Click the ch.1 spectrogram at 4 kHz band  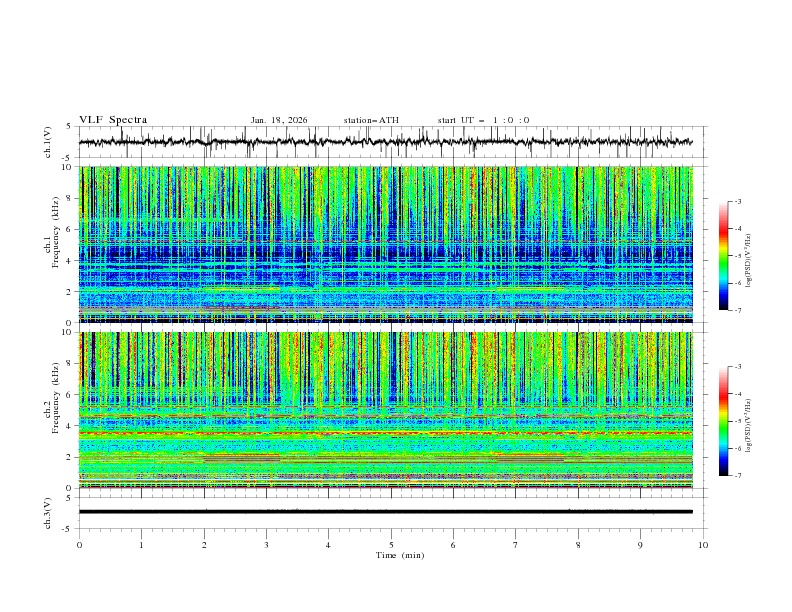(385, 260)
